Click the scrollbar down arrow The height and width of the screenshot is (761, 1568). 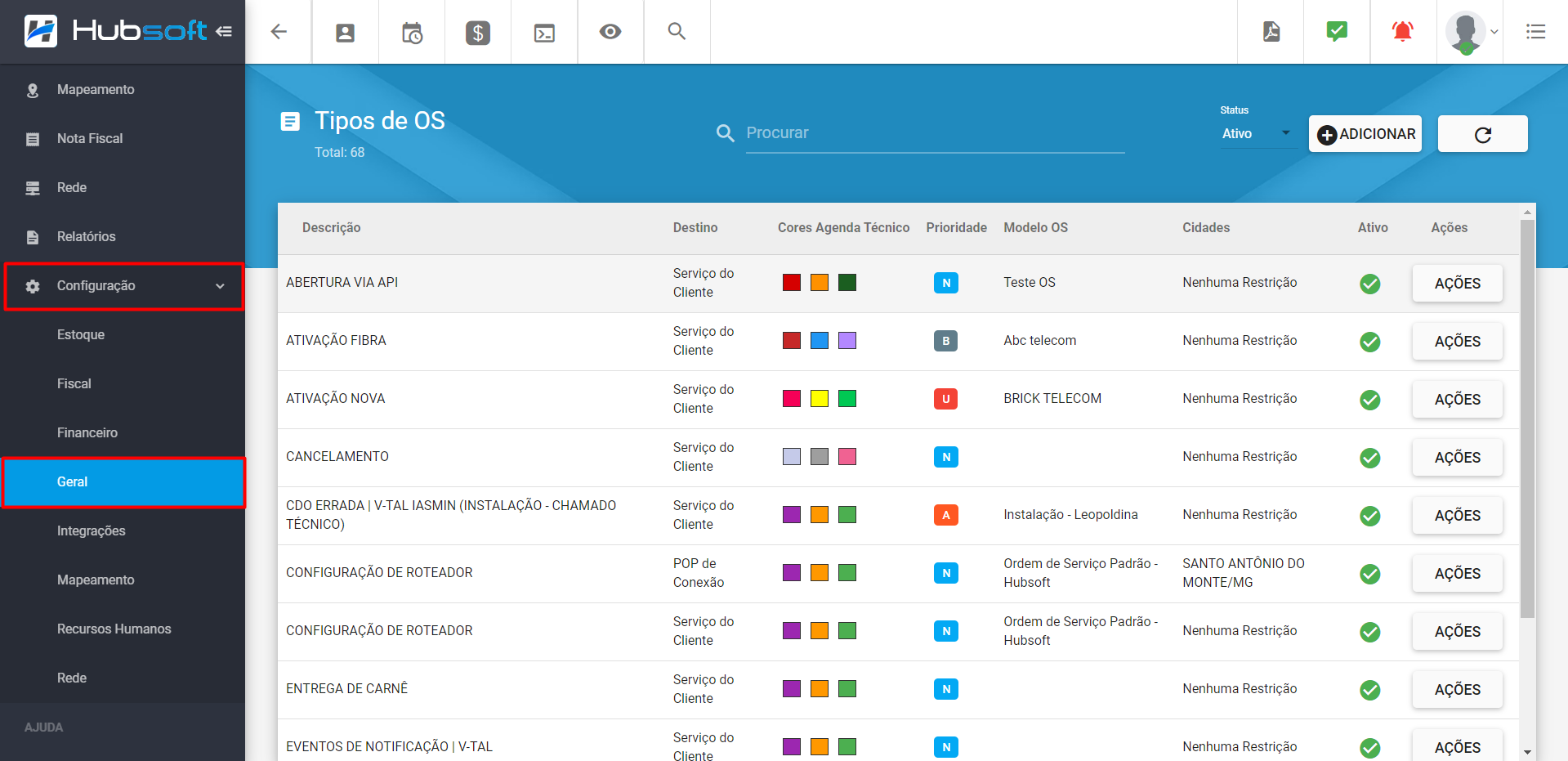pos(1527,752)
